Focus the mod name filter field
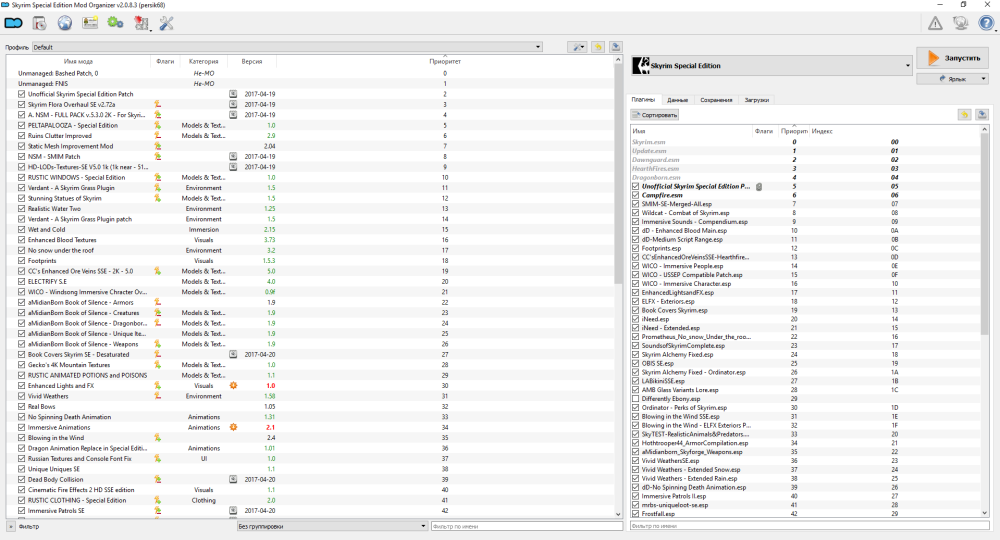This screenshot has width=1000, height=540. [x=527, y=527]
